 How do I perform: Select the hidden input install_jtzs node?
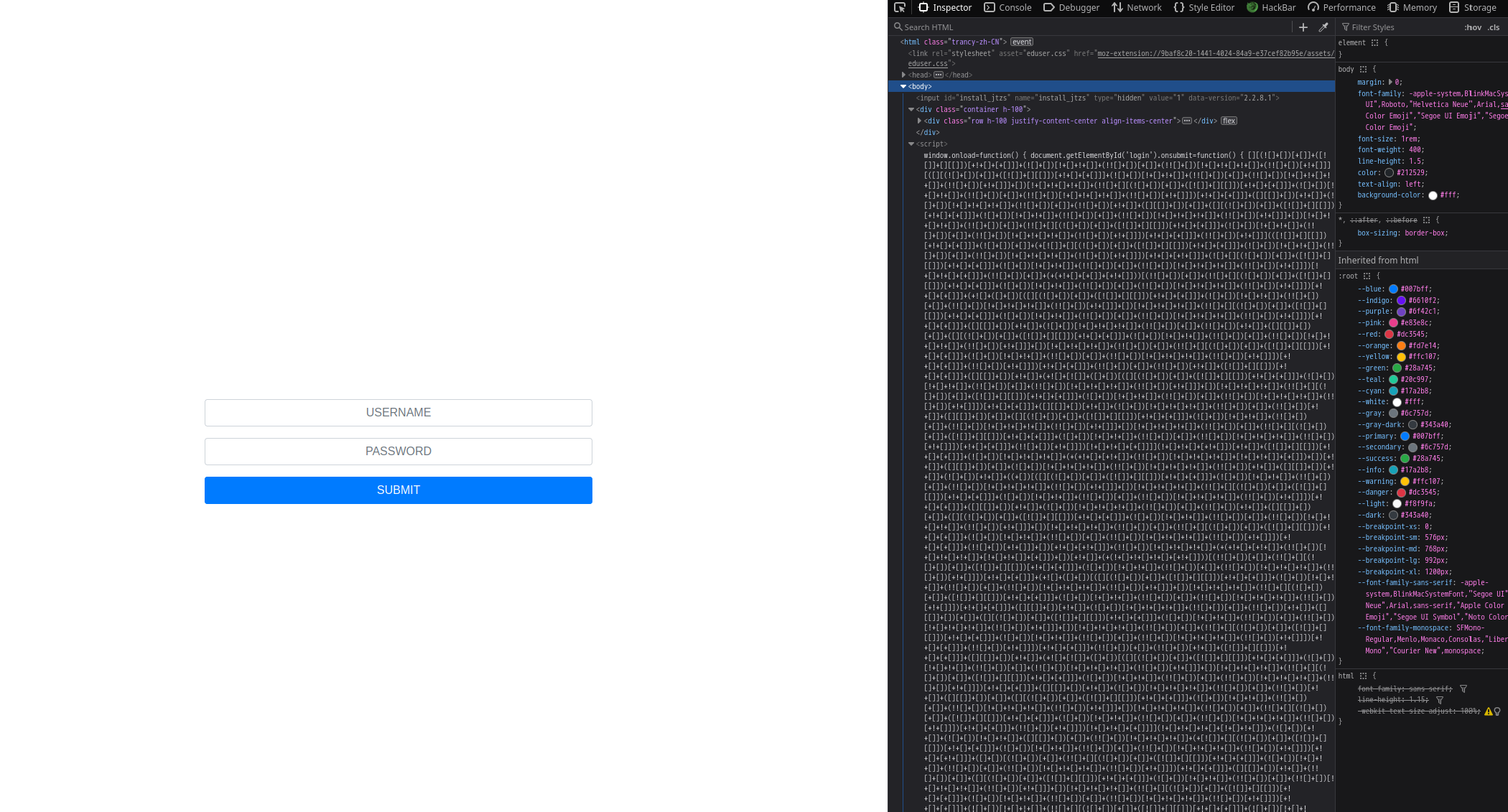coord(1097,98)
